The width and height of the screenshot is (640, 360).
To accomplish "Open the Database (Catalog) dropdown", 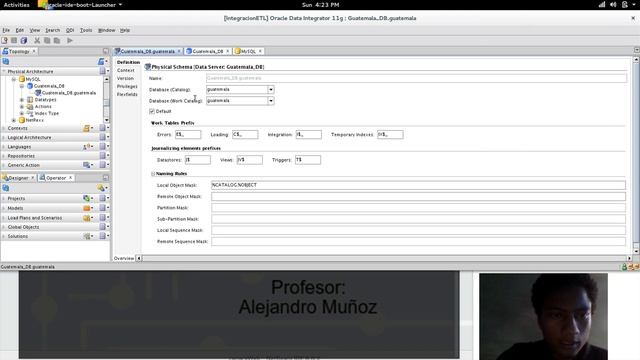I will tap(271, 89).
